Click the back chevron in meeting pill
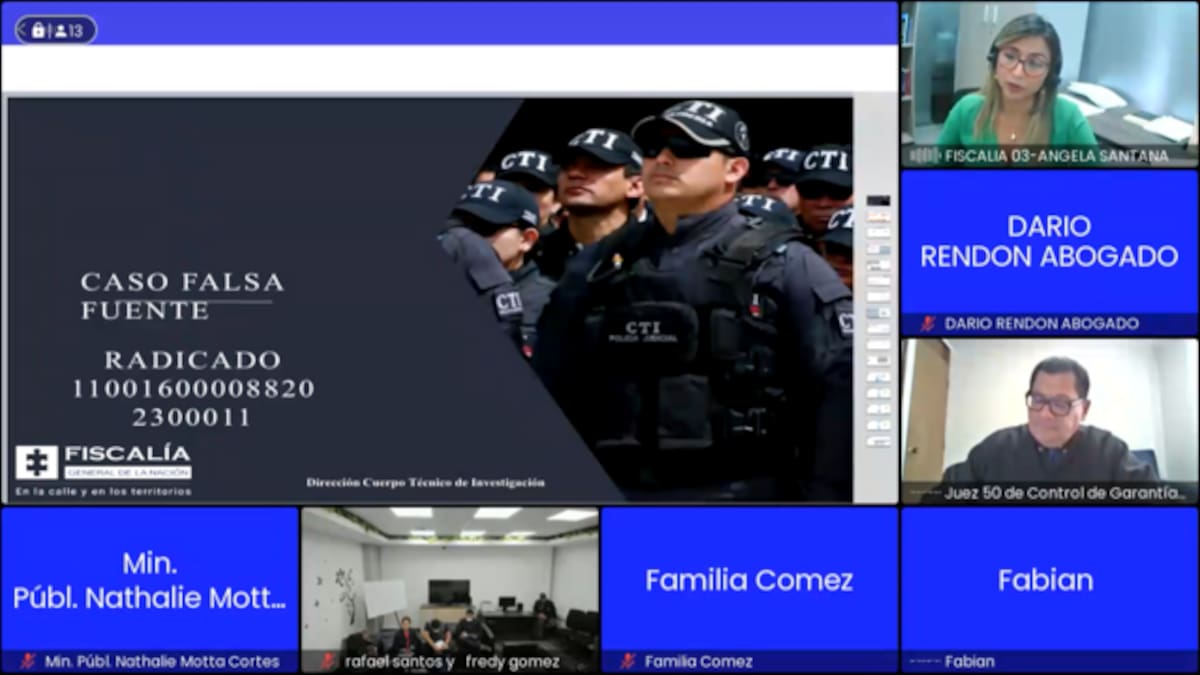 [x=22, y=30]
